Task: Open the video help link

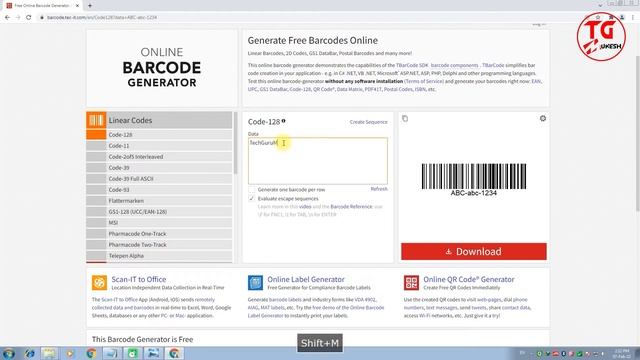Action: tap(305, 207)
